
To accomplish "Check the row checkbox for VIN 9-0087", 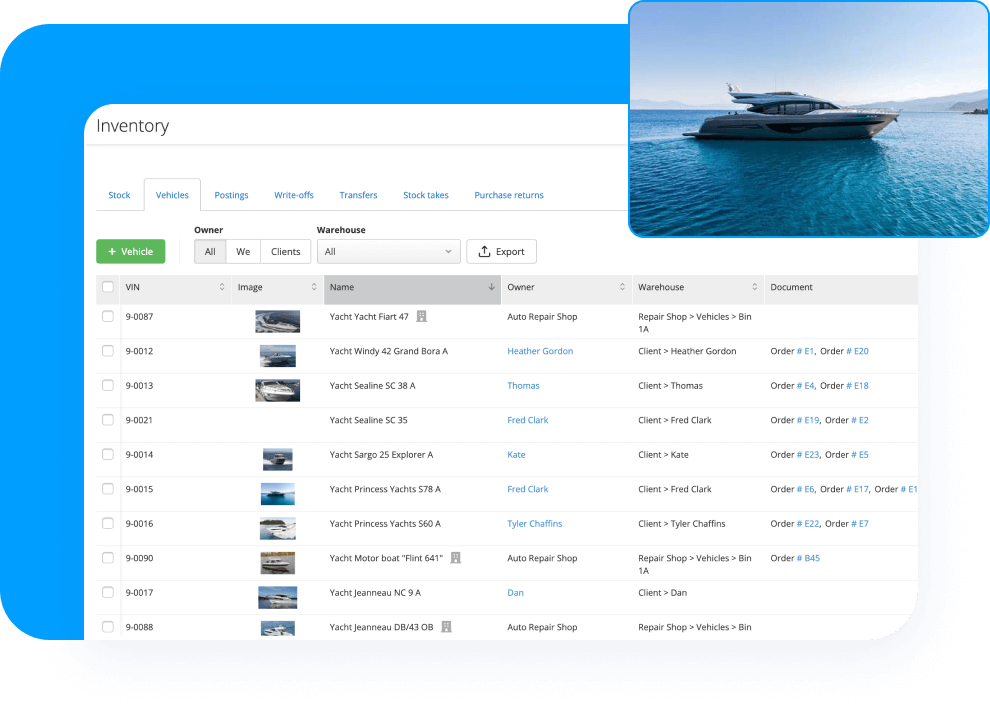I will [x=107, y=316].
